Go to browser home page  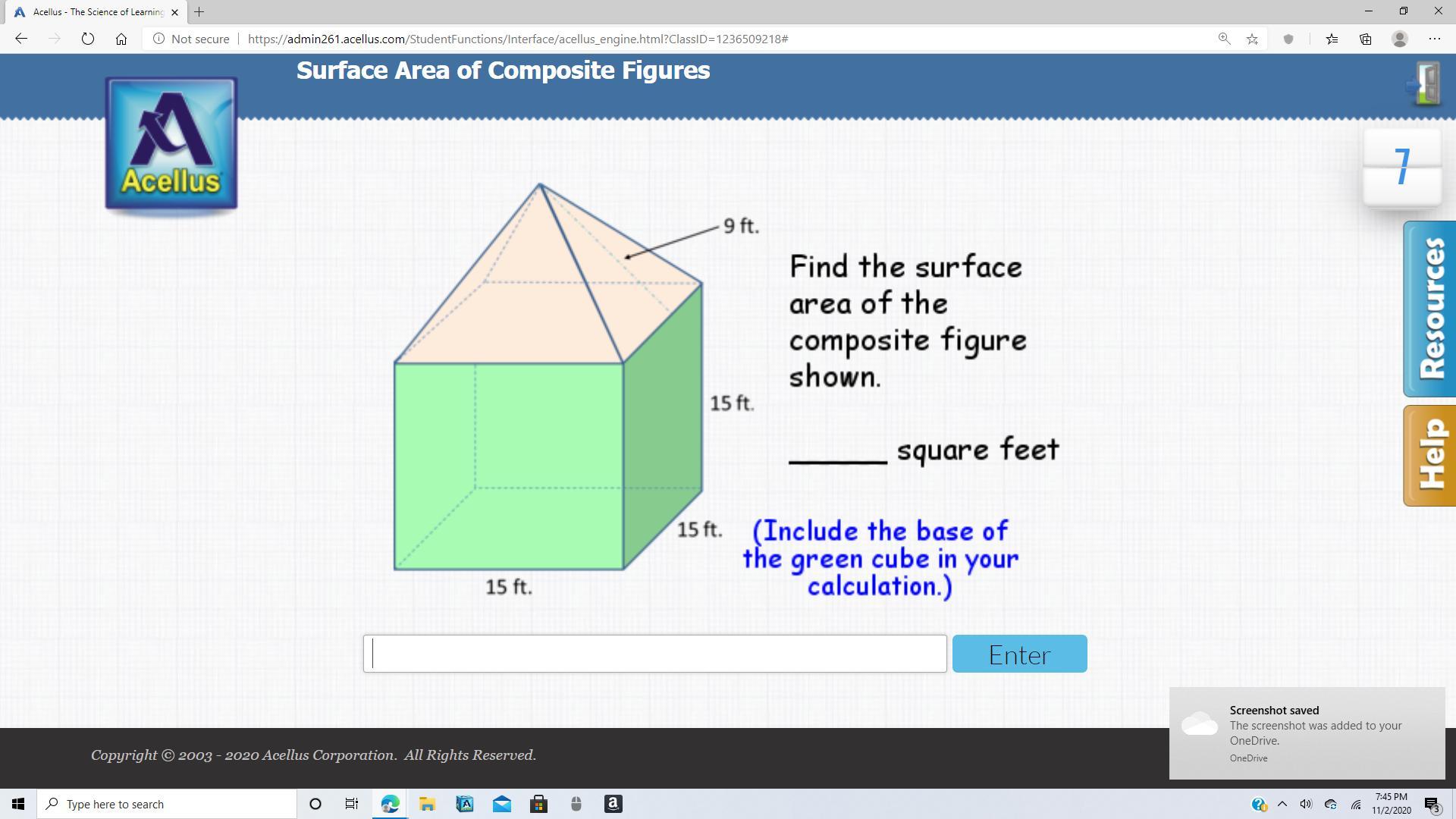click(x=121, y=39)
